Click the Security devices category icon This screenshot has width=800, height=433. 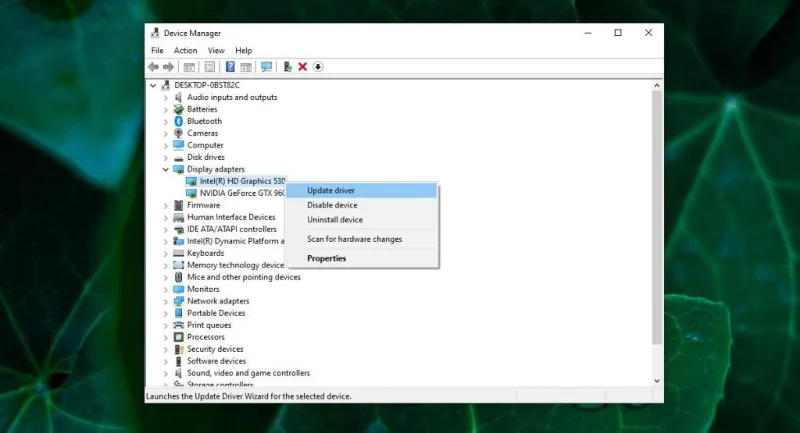(x=179, y=349)
